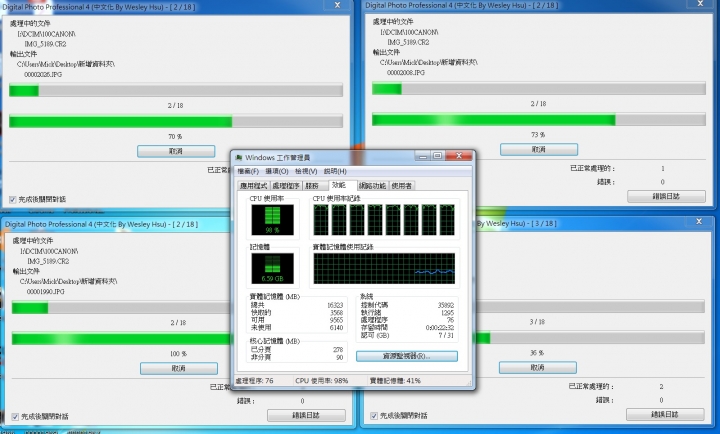
Task: Click the file progress bar showing 36 %
Action: [x=590, y=338]
